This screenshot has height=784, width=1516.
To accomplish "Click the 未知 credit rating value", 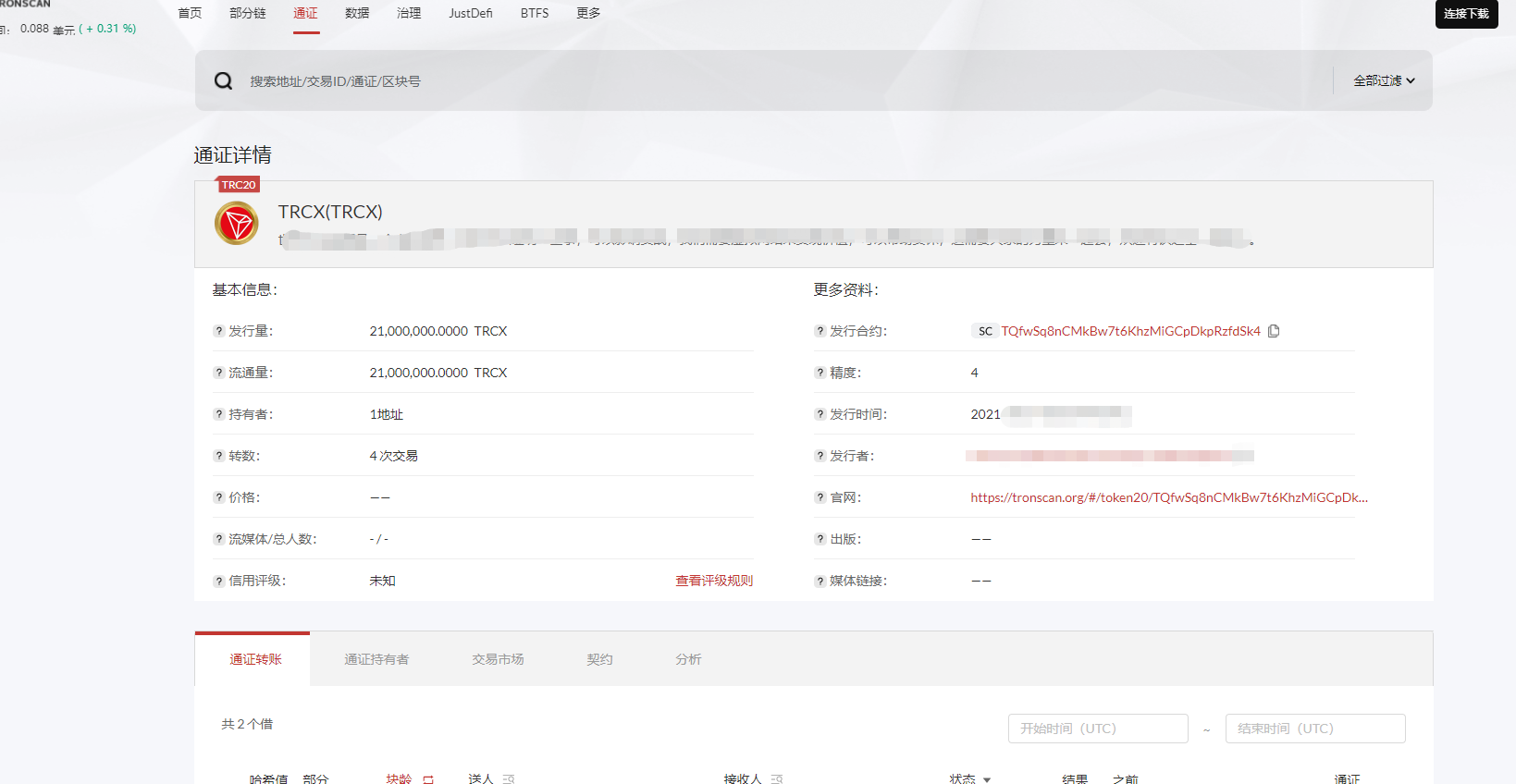I will click(x=382, y=581).
